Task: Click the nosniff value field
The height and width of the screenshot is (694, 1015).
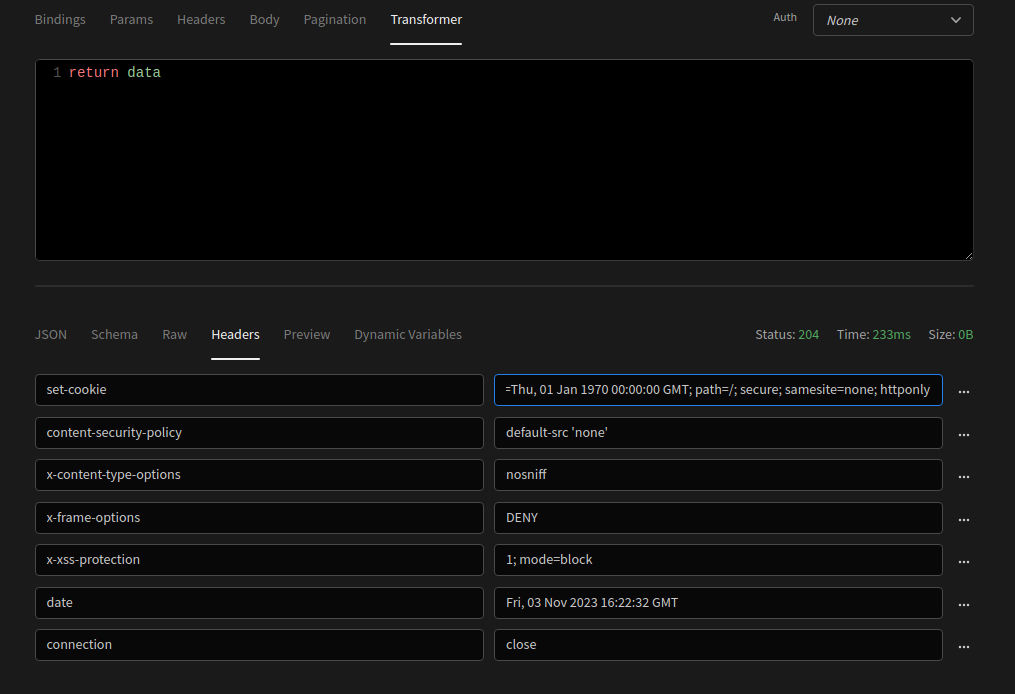Action: pyautogui.click(x=718, y=475)
